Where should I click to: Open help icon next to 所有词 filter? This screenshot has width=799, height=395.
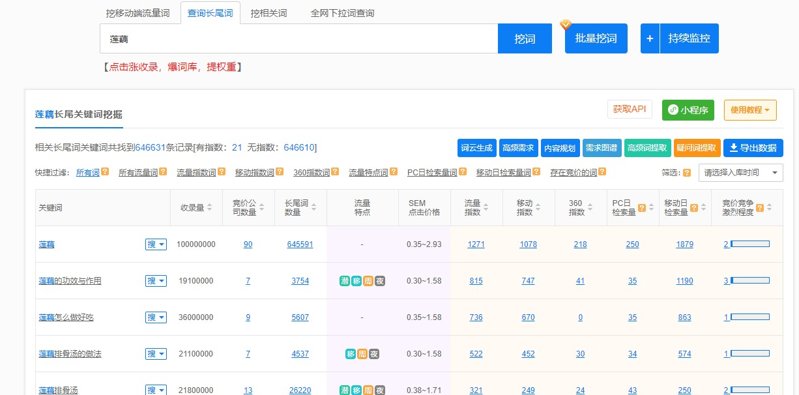105,172
